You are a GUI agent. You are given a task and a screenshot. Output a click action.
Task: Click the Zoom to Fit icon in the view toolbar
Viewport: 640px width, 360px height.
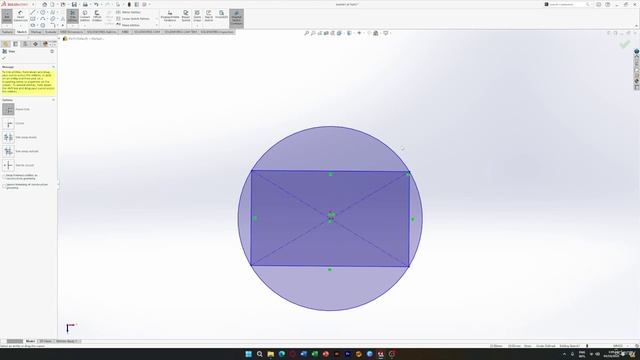click(306, 33)
